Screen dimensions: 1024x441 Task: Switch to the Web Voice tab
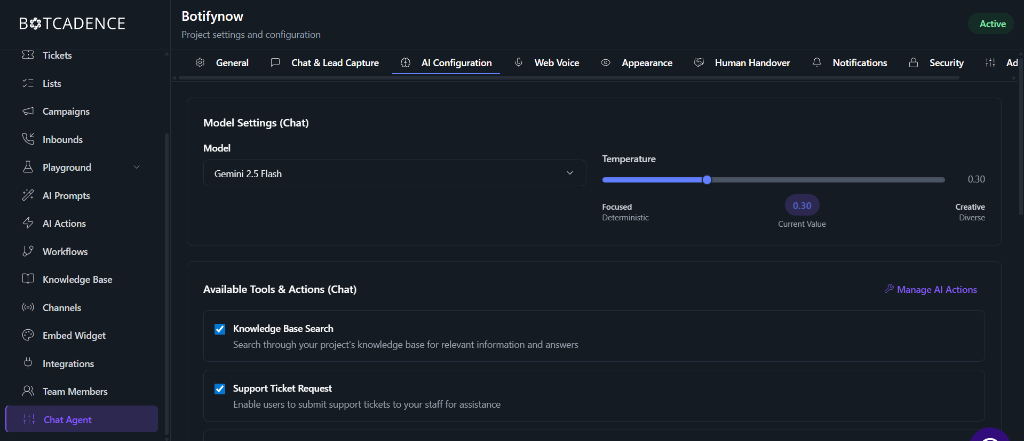[x=547, y=63]
